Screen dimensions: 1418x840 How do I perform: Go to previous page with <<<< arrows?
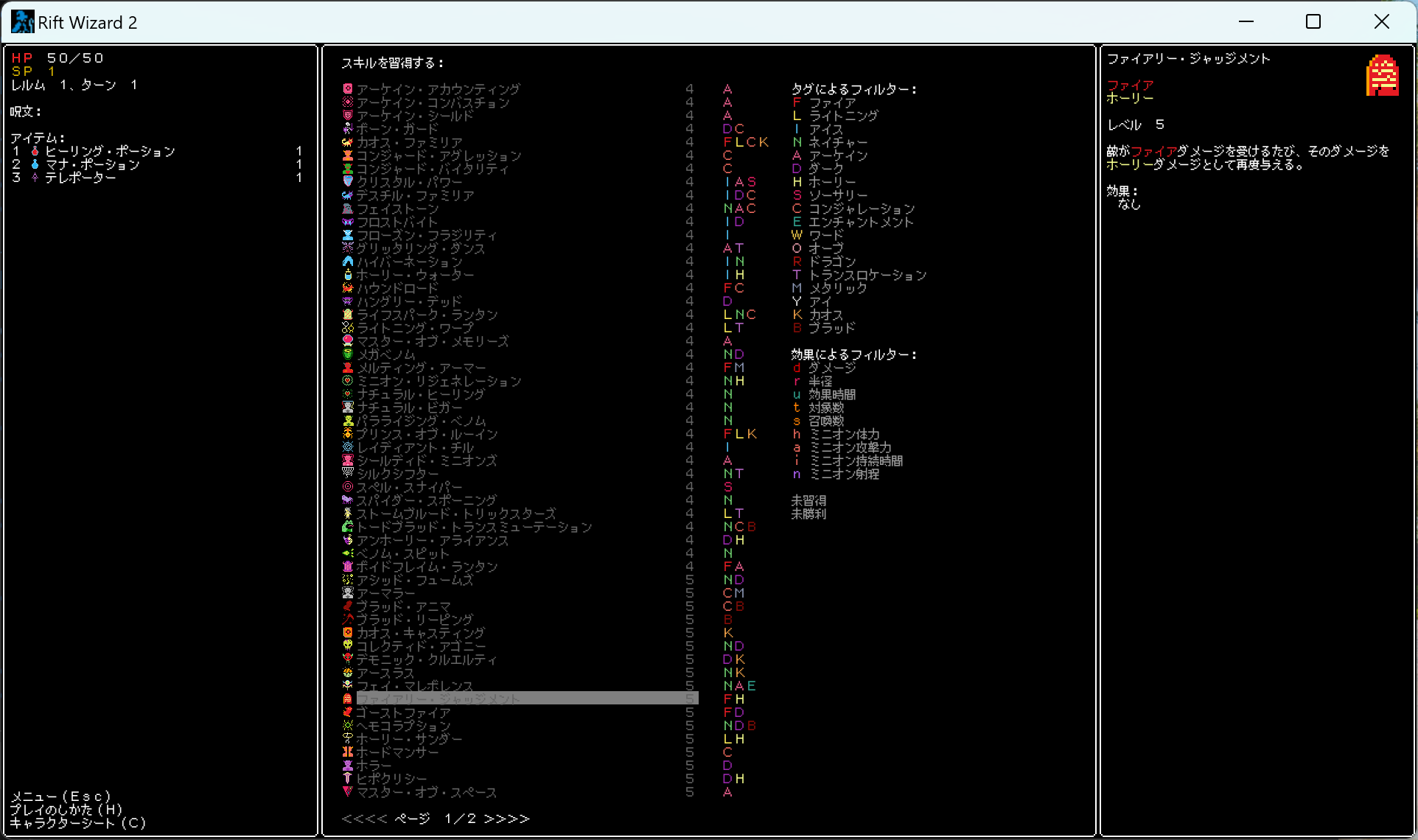(x=364, y=819)
